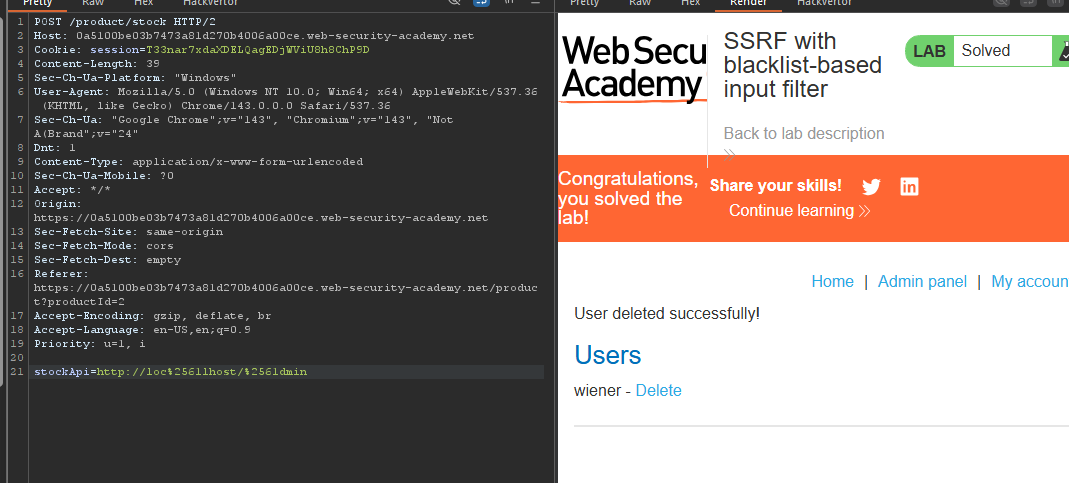Screen dimensions: 1069x483
Task: Click the Accept-Encoding: gzip, deflate, br header
Action: point(153,316)
